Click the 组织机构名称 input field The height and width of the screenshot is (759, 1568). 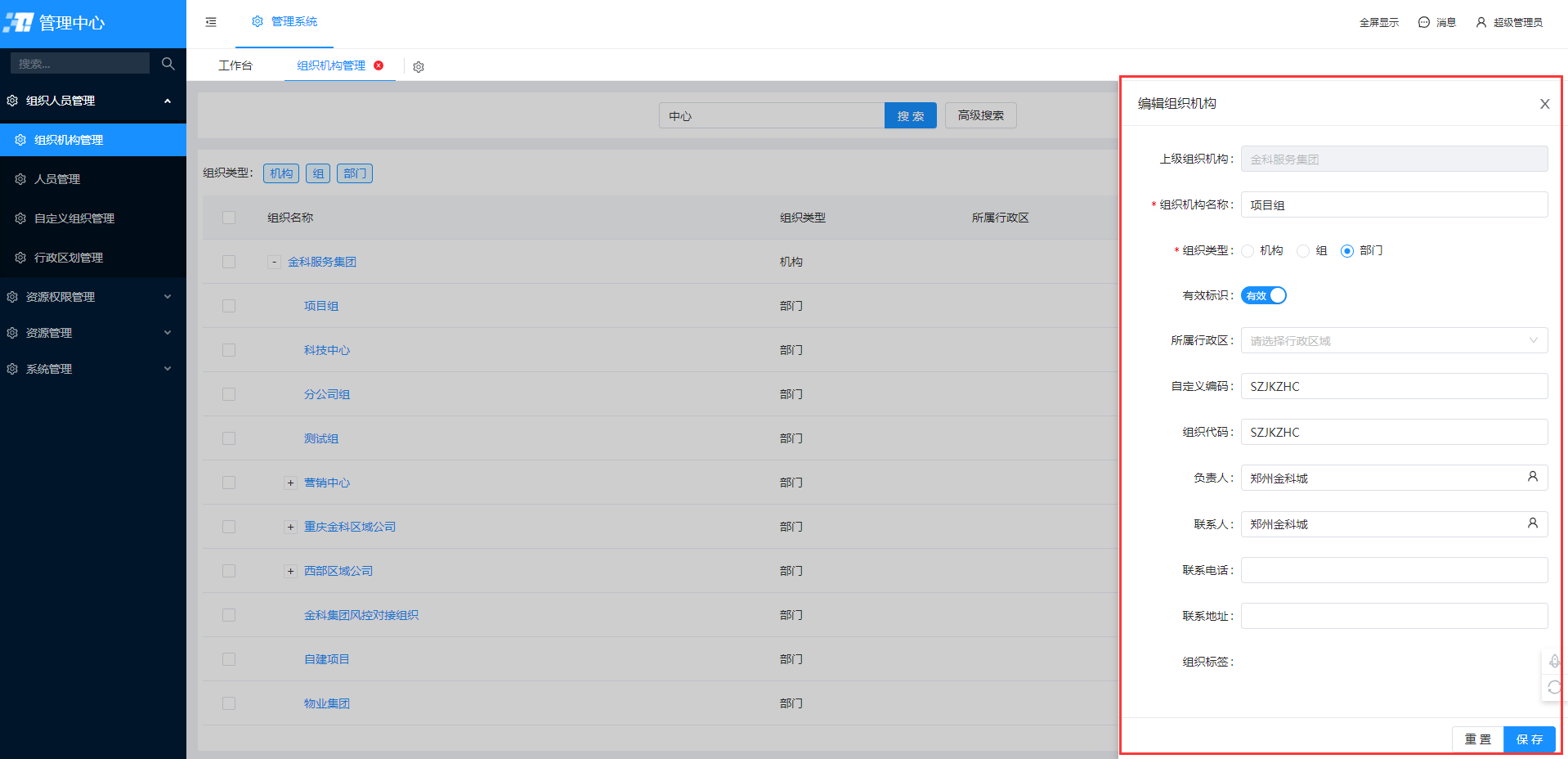1394,204
